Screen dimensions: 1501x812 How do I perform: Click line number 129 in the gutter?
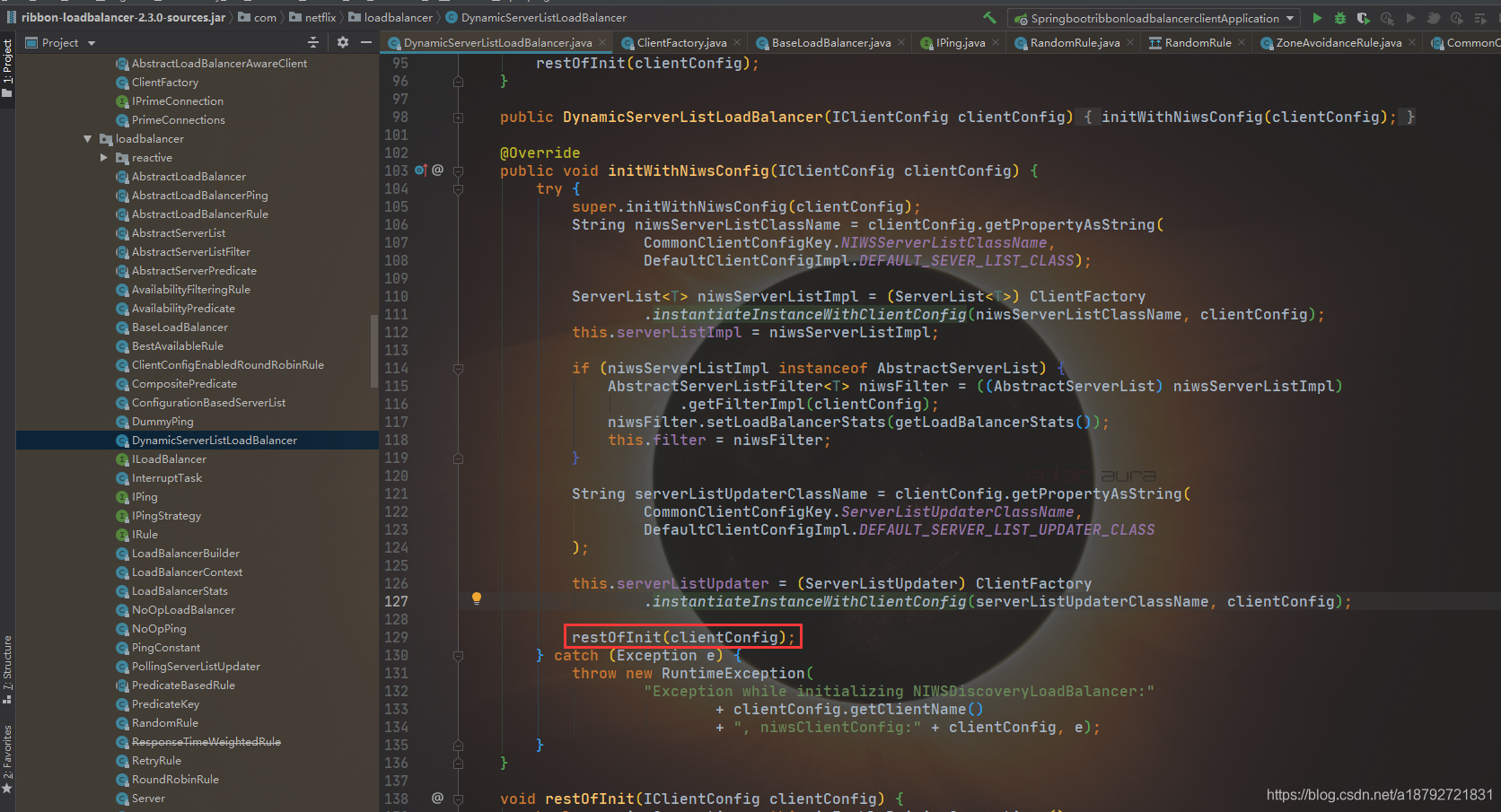(x=396, y=638)
